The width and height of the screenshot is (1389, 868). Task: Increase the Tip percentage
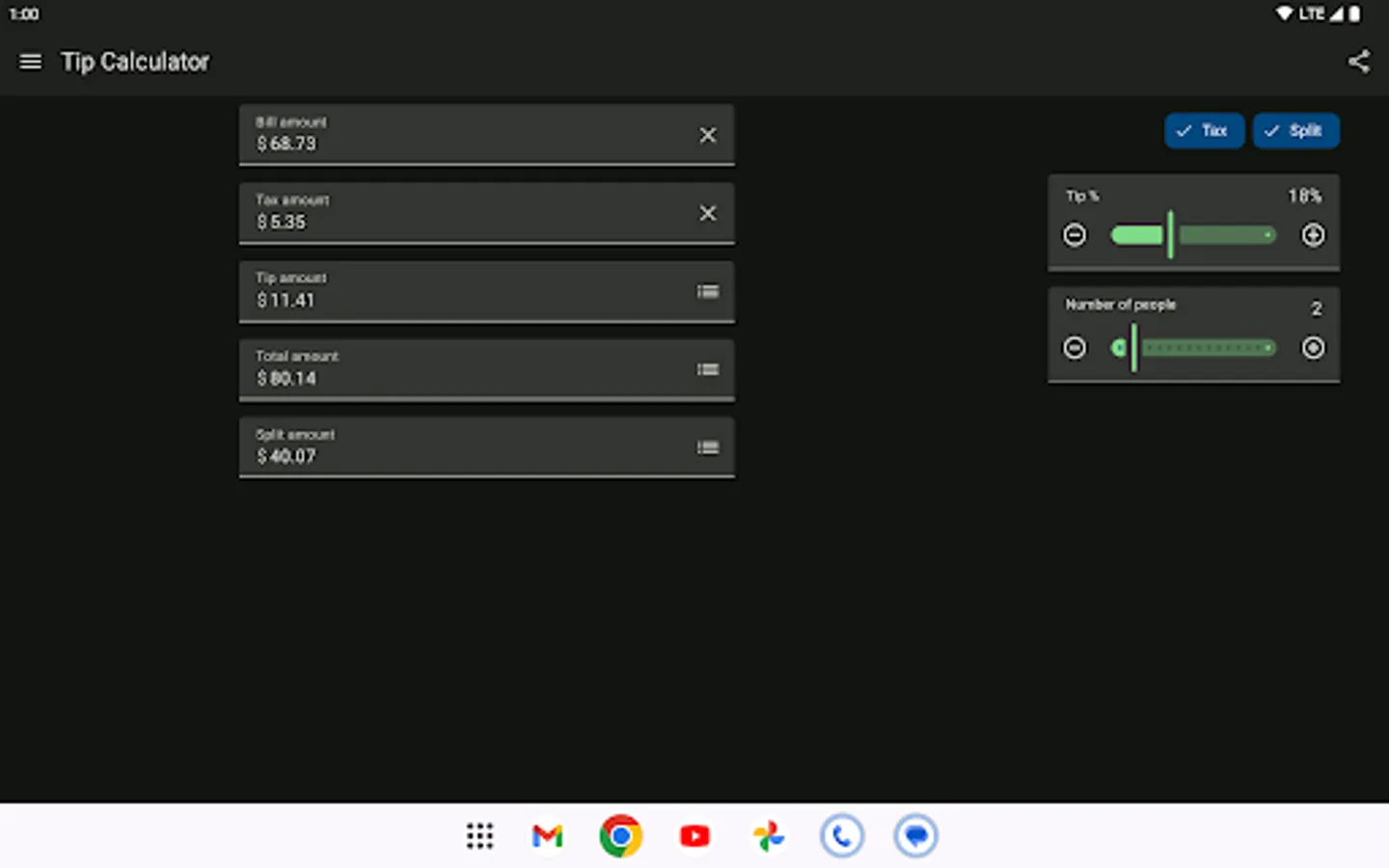click(1313, 234)
